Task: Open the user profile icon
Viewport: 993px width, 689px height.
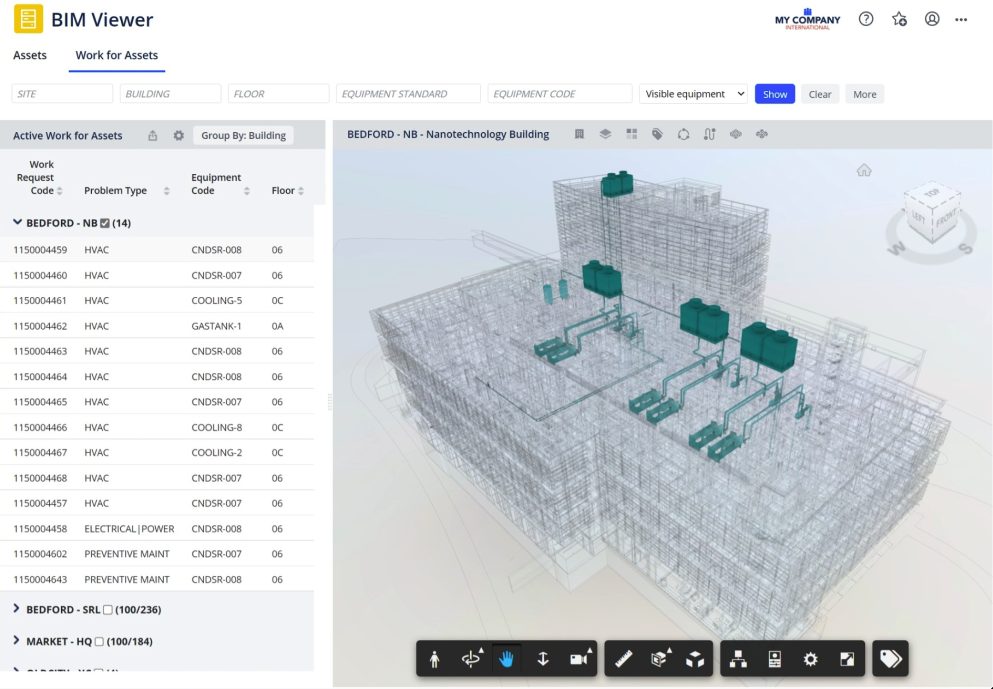Action: pos(932,19)
